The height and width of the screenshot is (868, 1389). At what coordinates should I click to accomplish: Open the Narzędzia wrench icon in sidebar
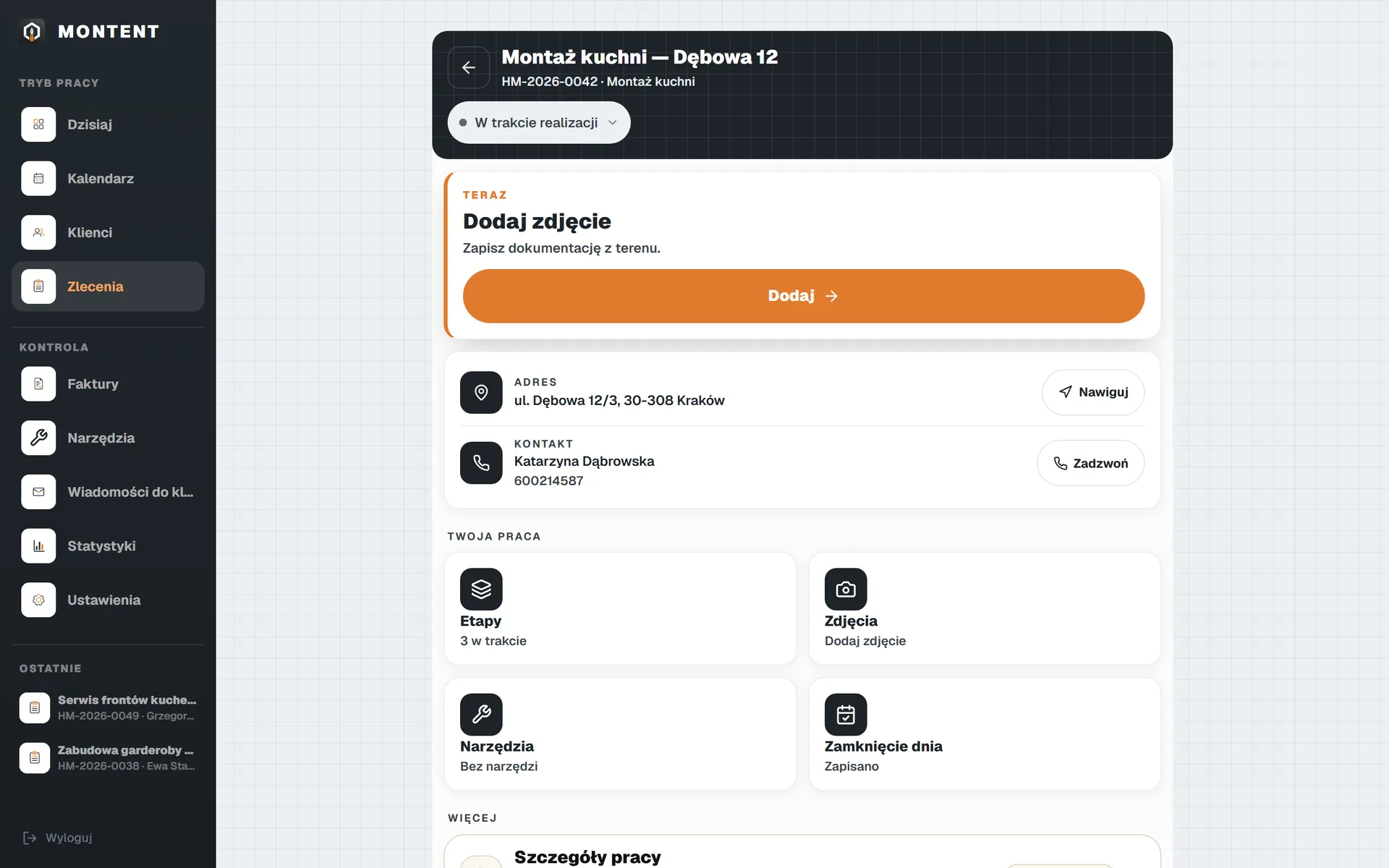pyautogui.click(x=38, y=438)
